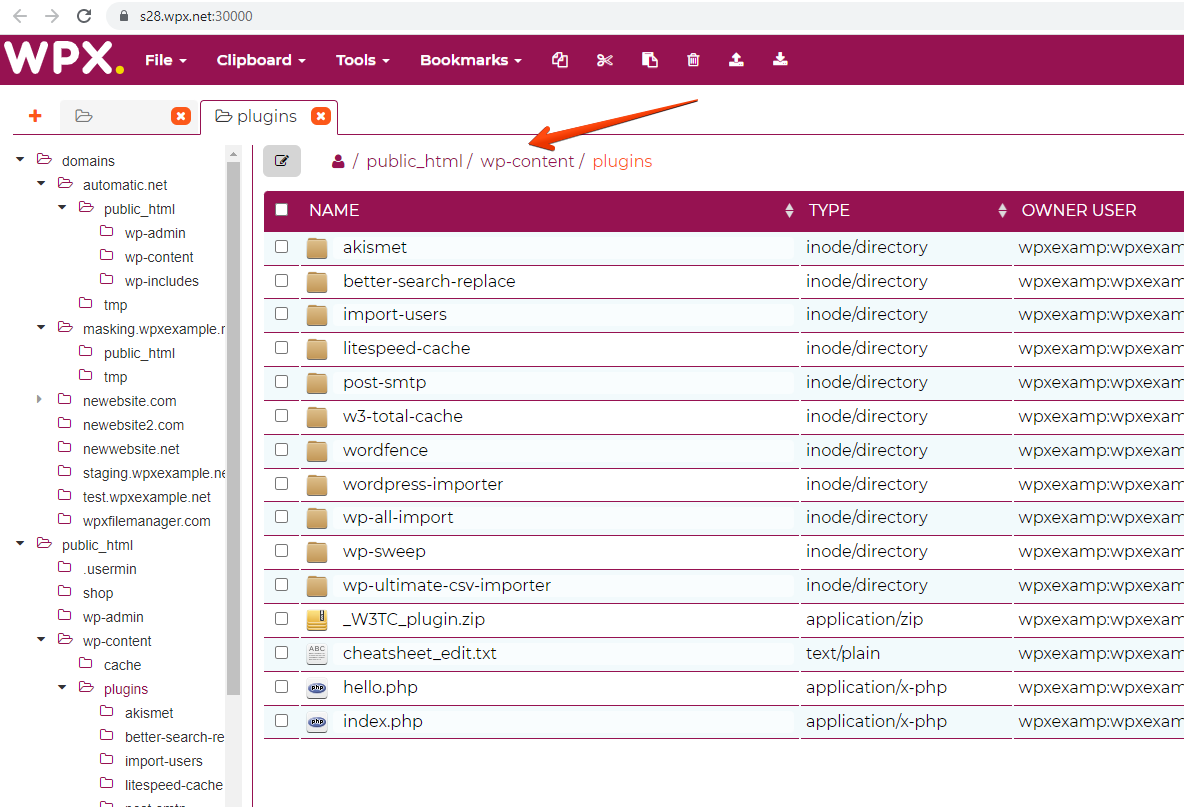Add a new tab with plus icon
This screenshot has height=807, width=1184.
pyautogui.click(x=35, y=116)
